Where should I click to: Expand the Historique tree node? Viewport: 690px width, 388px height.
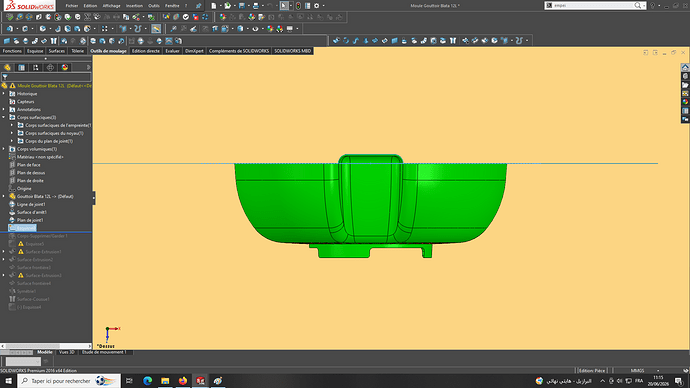[4, 94]
